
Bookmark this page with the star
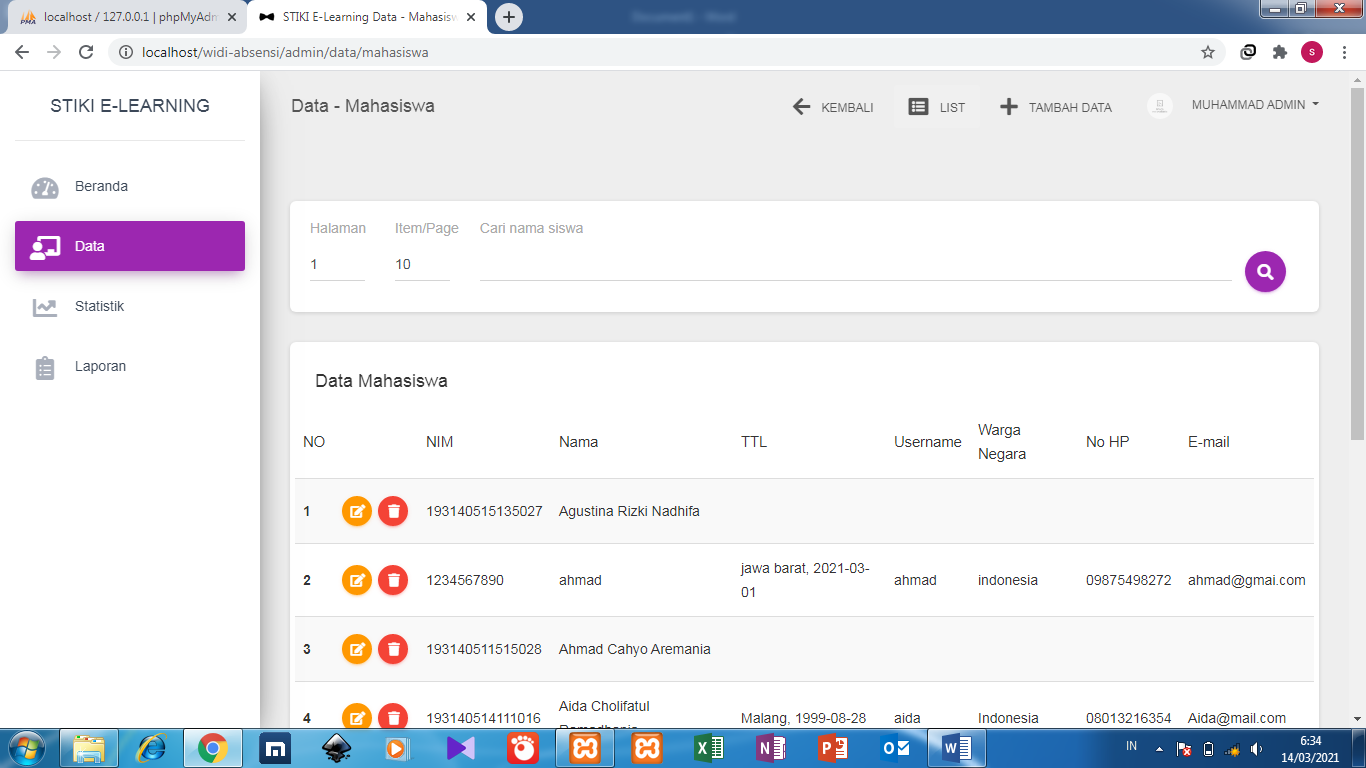pyautogui.click(x=1208, y=52)
